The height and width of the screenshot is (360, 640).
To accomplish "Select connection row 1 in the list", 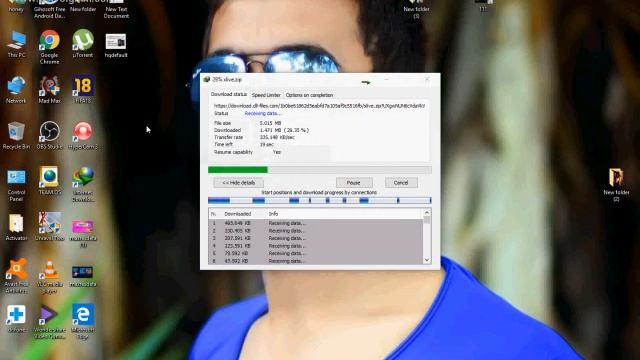I will pos(316,223).
